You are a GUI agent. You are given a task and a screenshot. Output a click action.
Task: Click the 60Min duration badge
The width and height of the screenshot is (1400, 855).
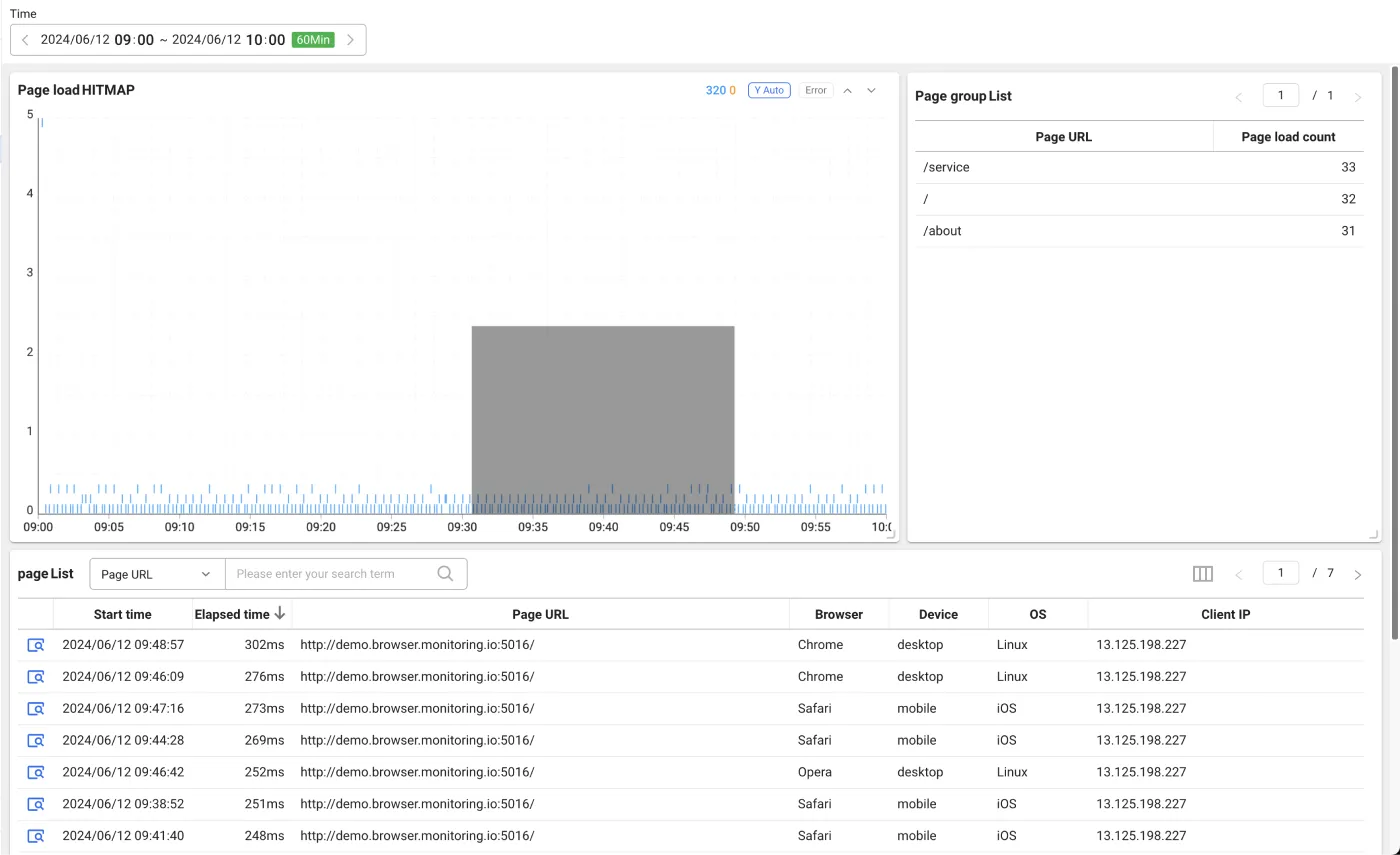pyautogui.click(x=313, y=40)
